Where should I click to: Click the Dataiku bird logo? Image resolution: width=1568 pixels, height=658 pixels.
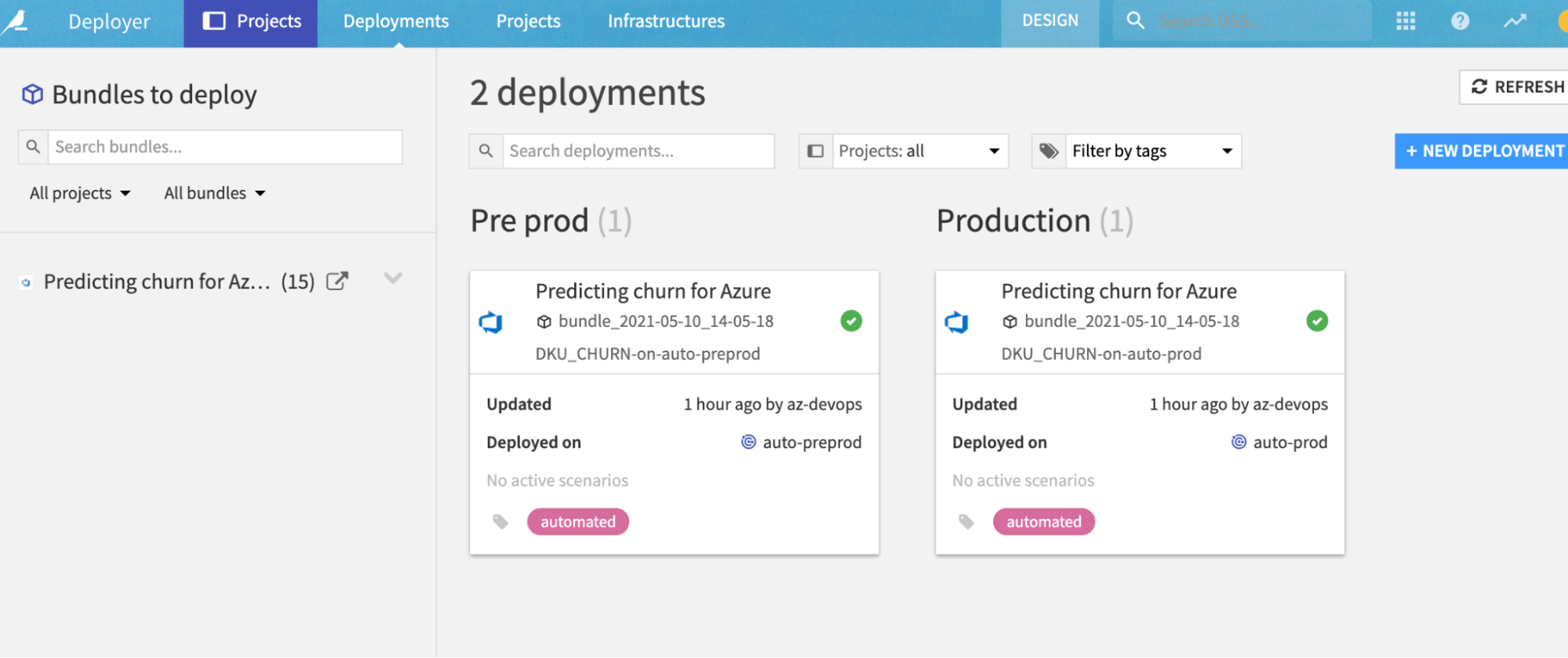tap(14, 21)
